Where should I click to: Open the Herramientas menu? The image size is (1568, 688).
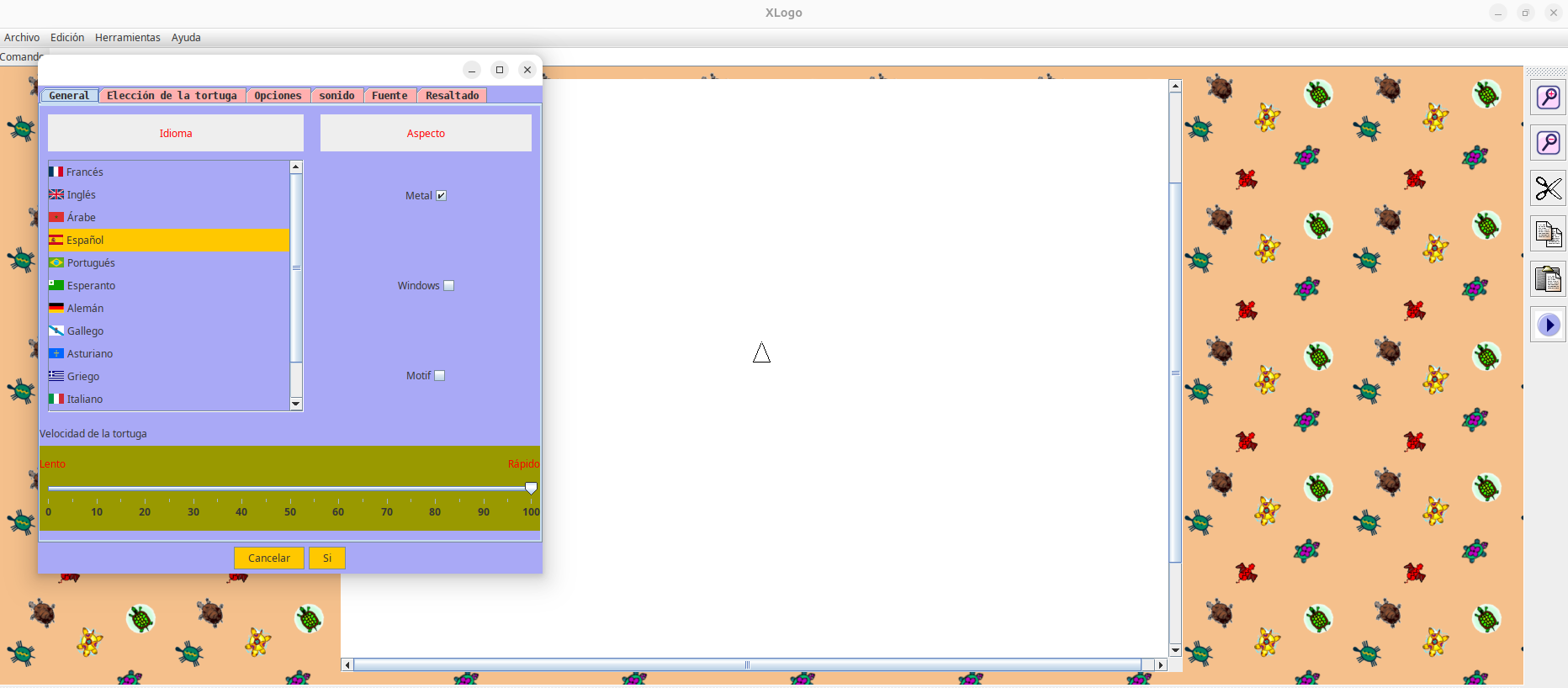(127, 38)
